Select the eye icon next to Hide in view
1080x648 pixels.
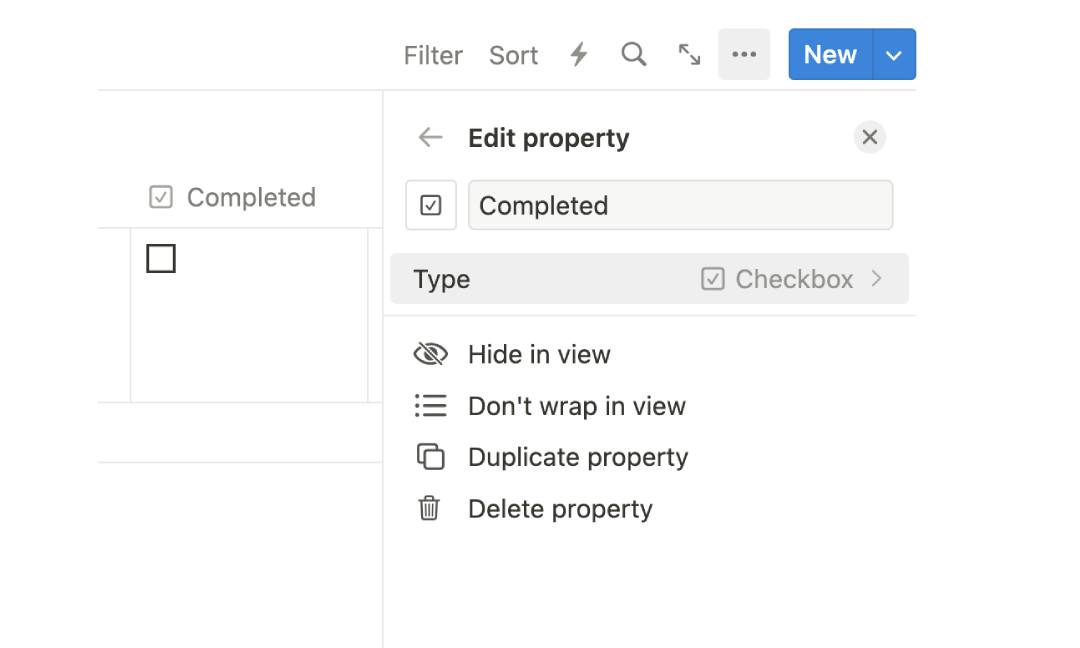tap(430, 354)
